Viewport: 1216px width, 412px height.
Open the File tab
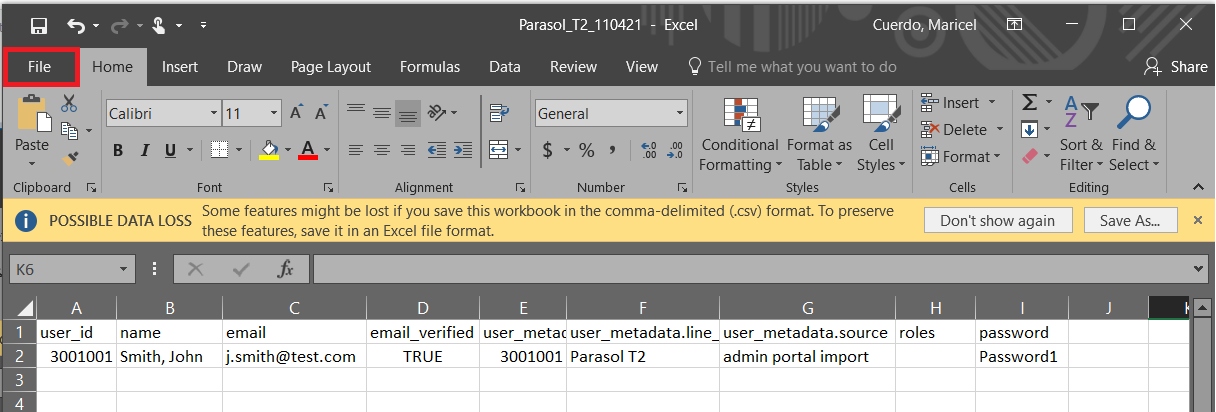pos(40,67)
